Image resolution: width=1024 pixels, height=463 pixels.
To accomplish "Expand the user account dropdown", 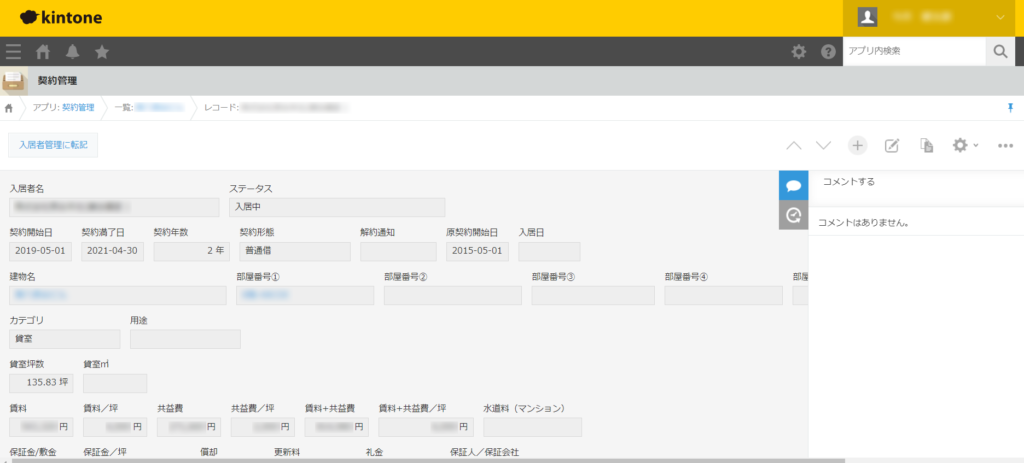I will (x=1000, y=18).
